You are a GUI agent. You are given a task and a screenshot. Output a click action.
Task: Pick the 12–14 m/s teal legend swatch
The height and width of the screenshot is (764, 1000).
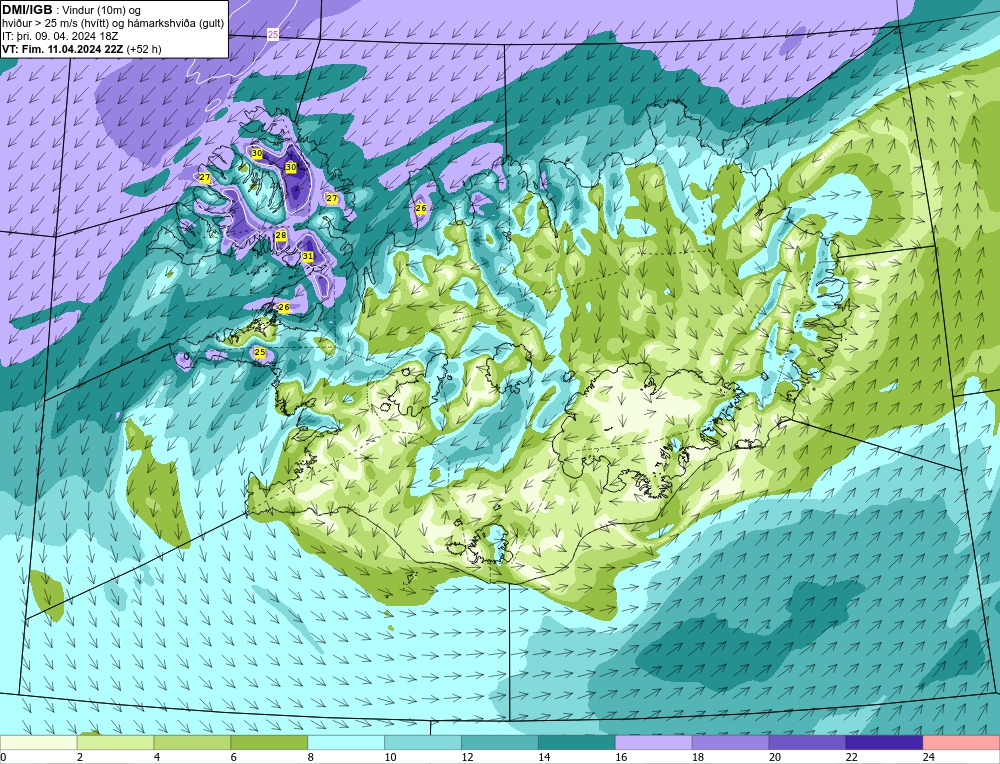[x=499, y=743]
